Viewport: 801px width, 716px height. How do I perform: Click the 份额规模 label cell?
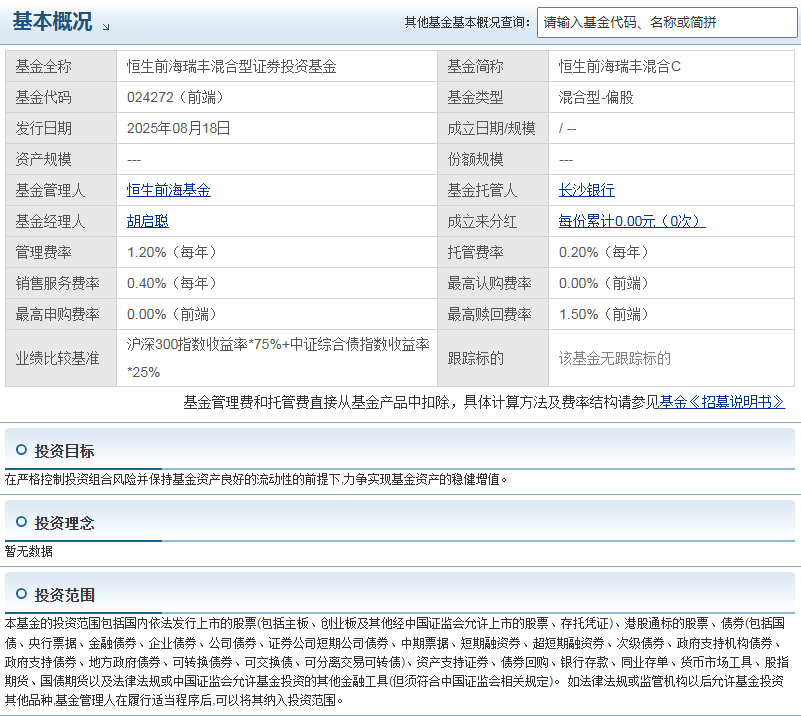click(493, 159)
